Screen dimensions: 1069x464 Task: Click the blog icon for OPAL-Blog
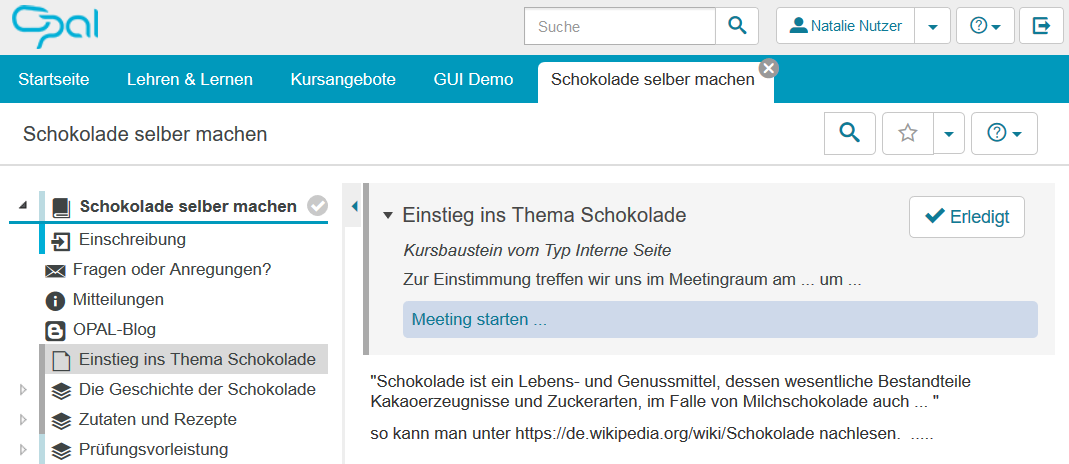click(55, 331)
